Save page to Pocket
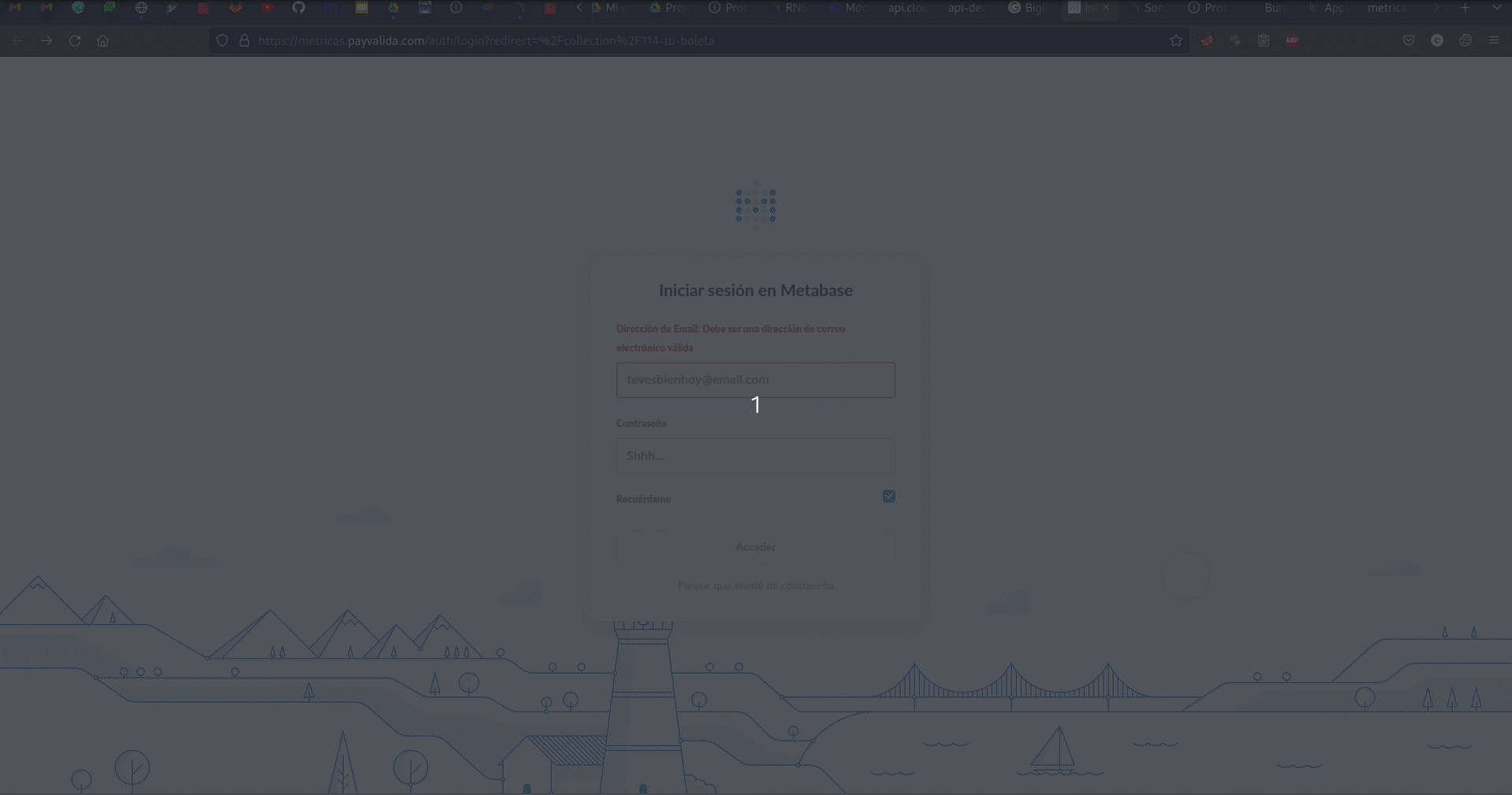Image resolution: width=1512 pixels, height=795 pixels. pos(1409,40)
